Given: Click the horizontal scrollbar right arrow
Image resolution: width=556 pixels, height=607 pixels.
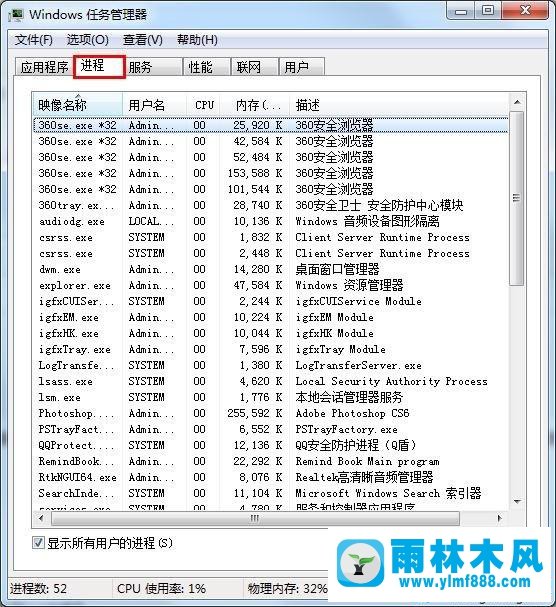Looking at the screenshot, I should (x=499, y=518).
